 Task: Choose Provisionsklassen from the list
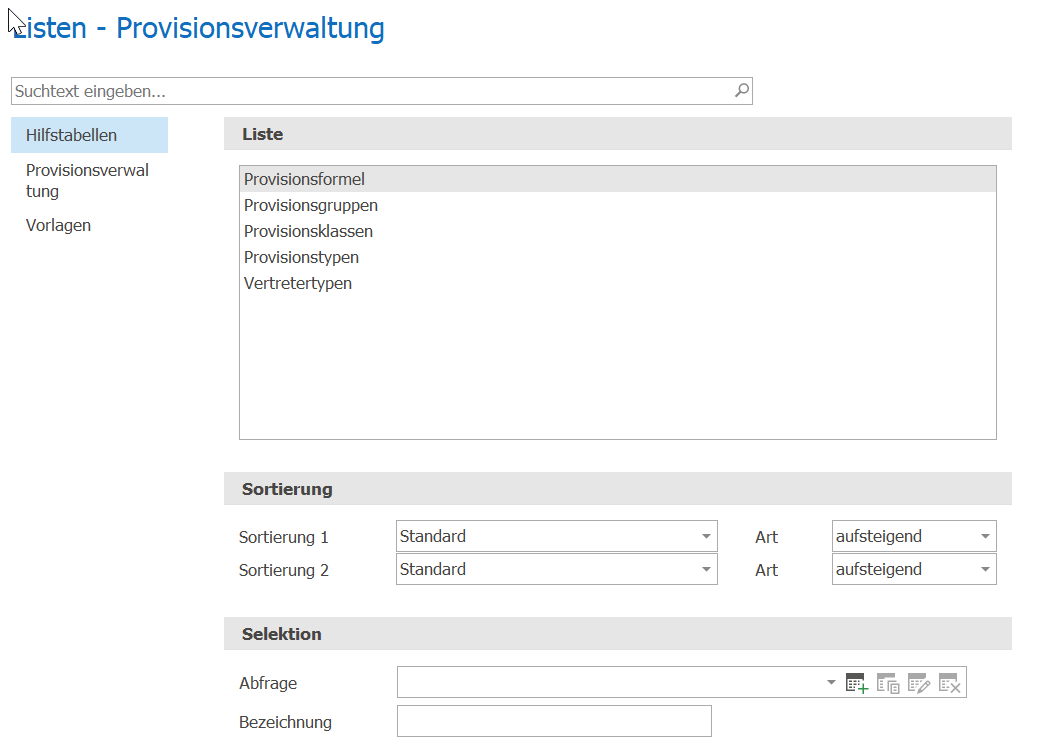coord(618,231)
